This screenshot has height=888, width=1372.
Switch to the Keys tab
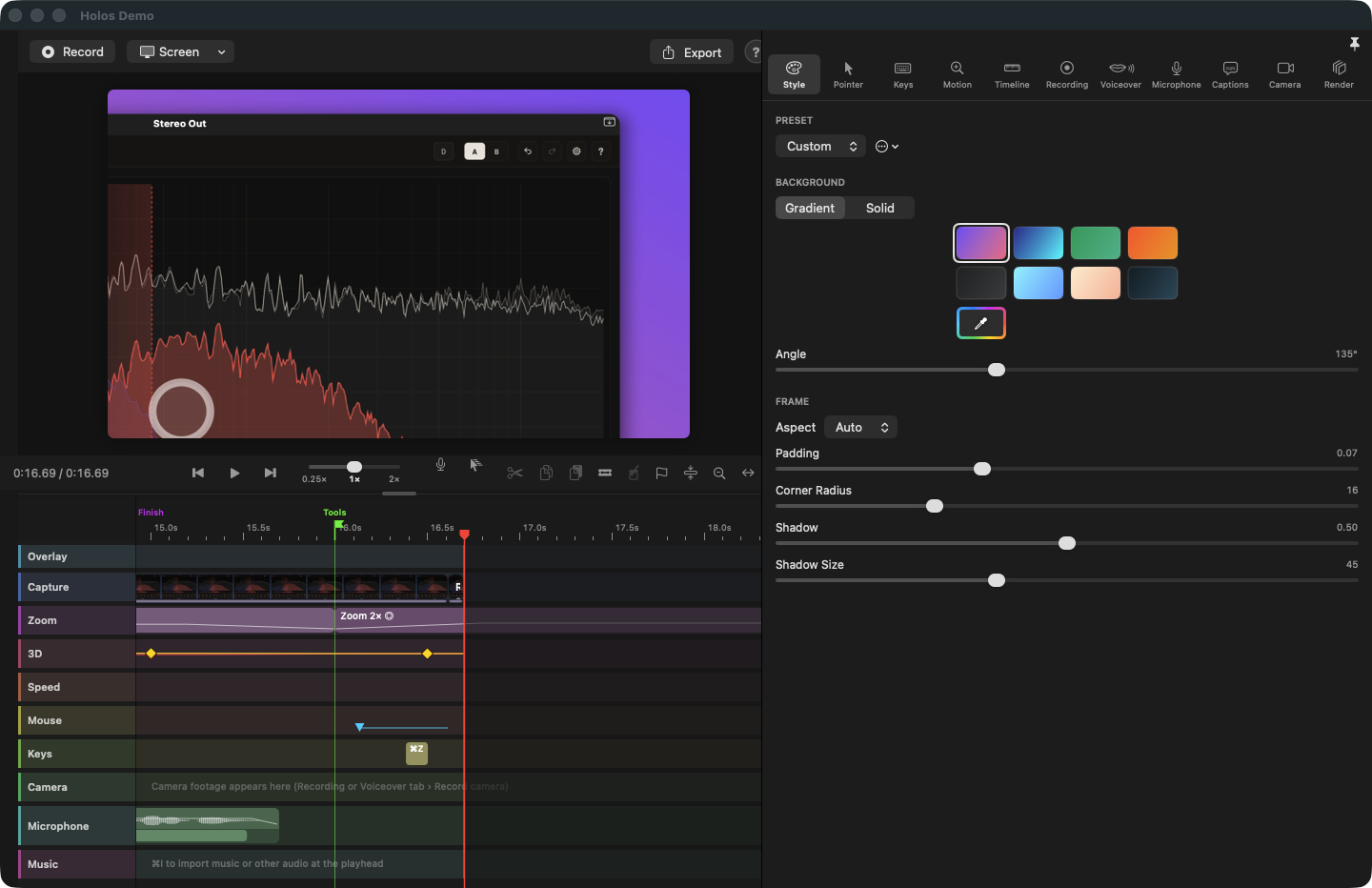coord(903,74)
